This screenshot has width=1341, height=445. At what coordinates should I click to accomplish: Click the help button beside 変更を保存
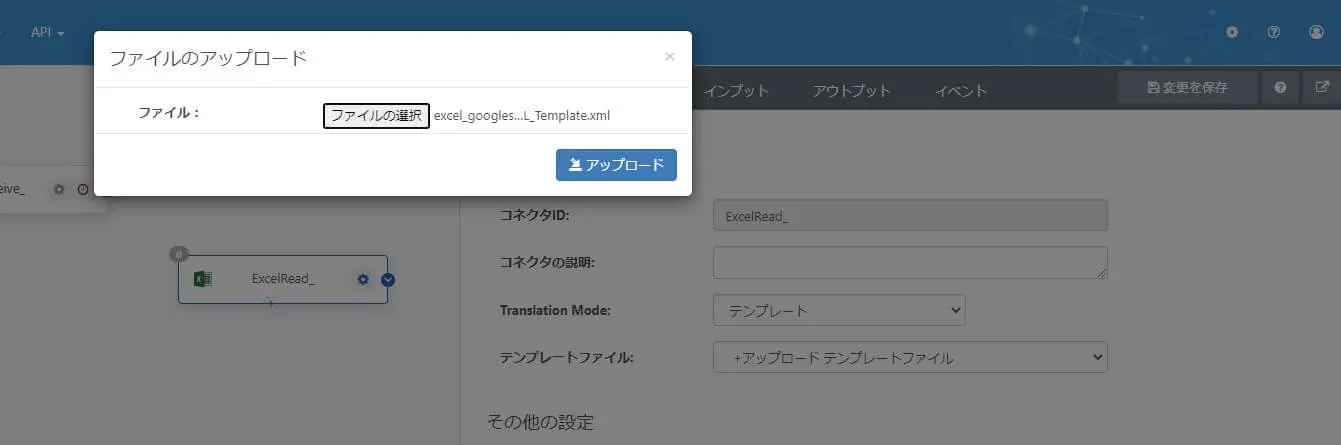click(x=1280, y=87)
